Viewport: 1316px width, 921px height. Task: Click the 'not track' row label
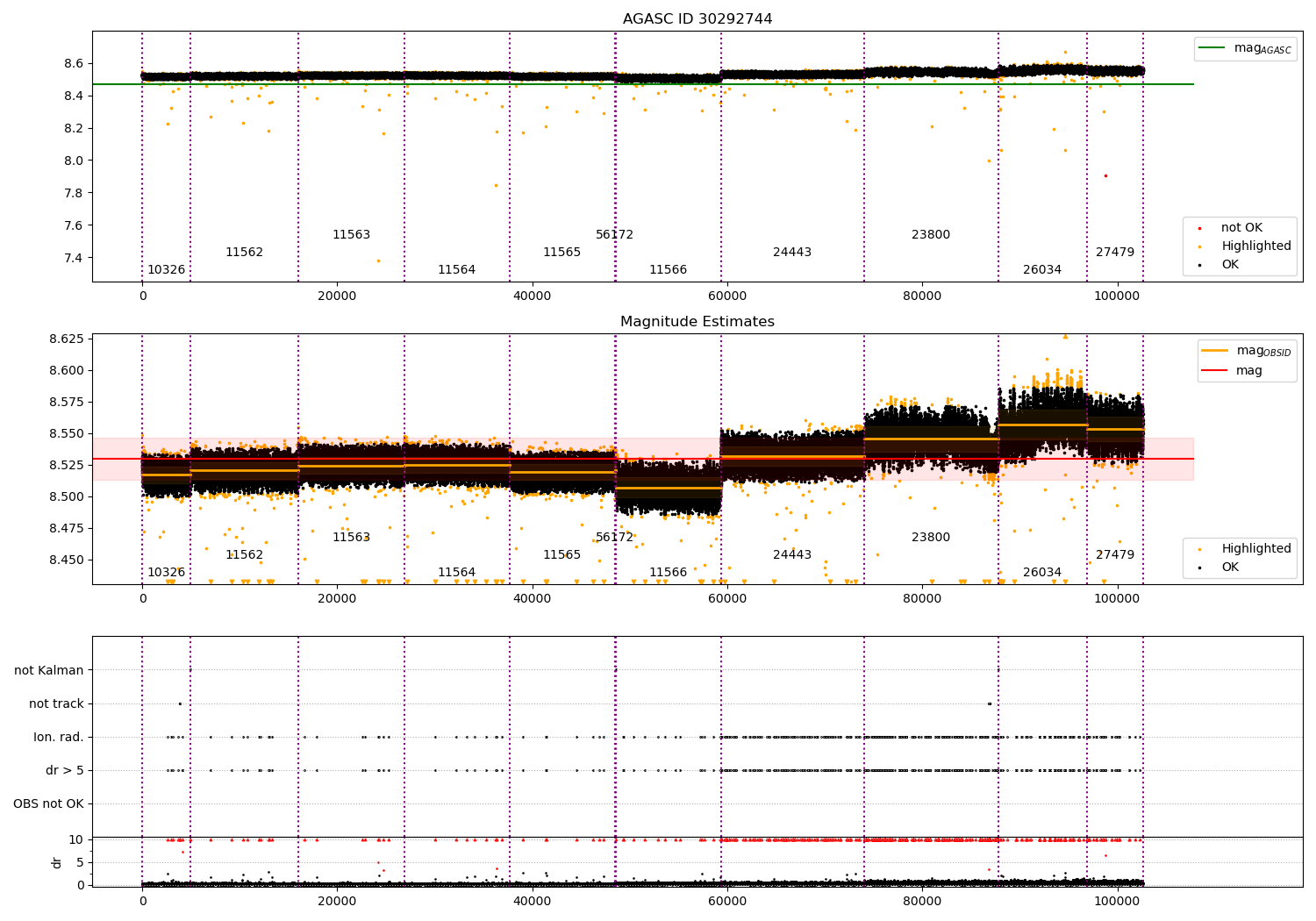pos(56,703)
